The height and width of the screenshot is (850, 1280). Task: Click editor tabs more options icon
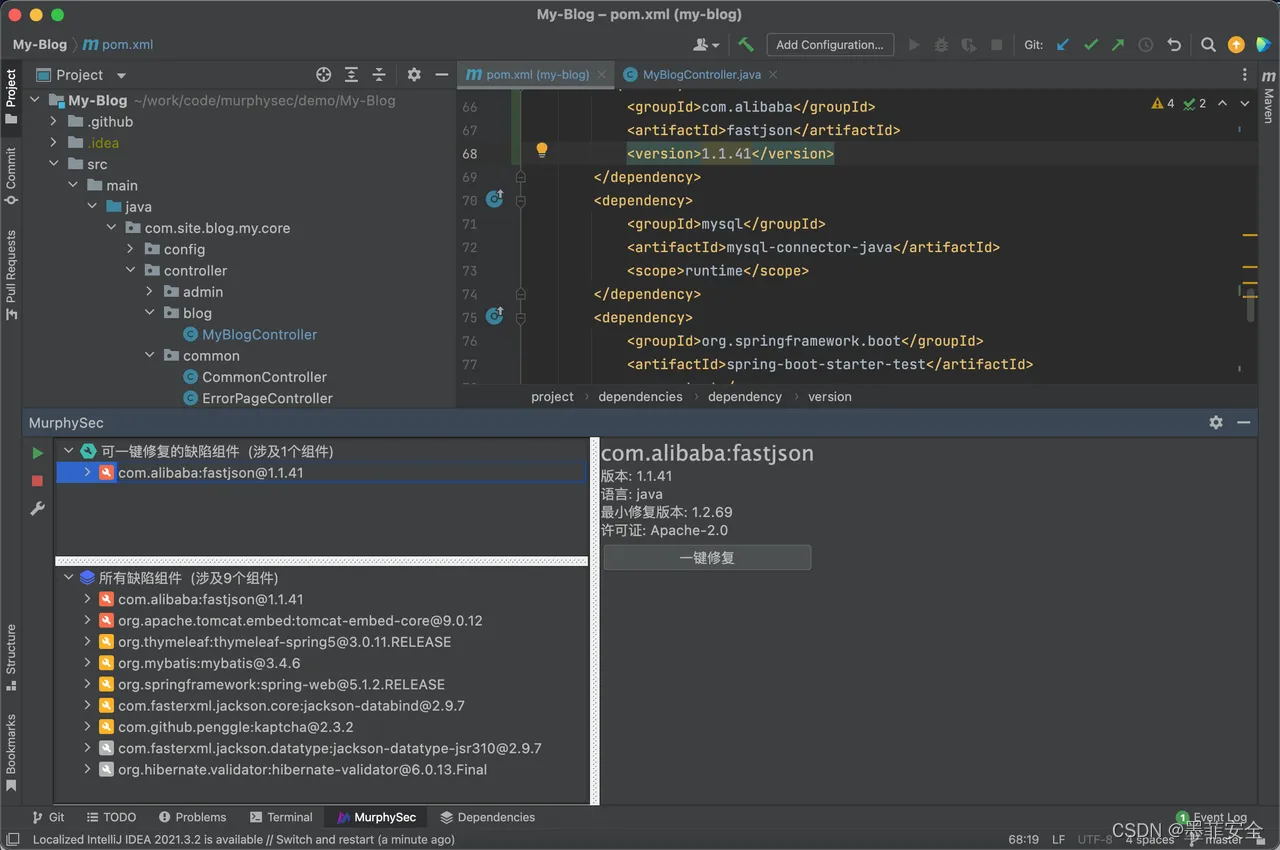click(1244, 75)
